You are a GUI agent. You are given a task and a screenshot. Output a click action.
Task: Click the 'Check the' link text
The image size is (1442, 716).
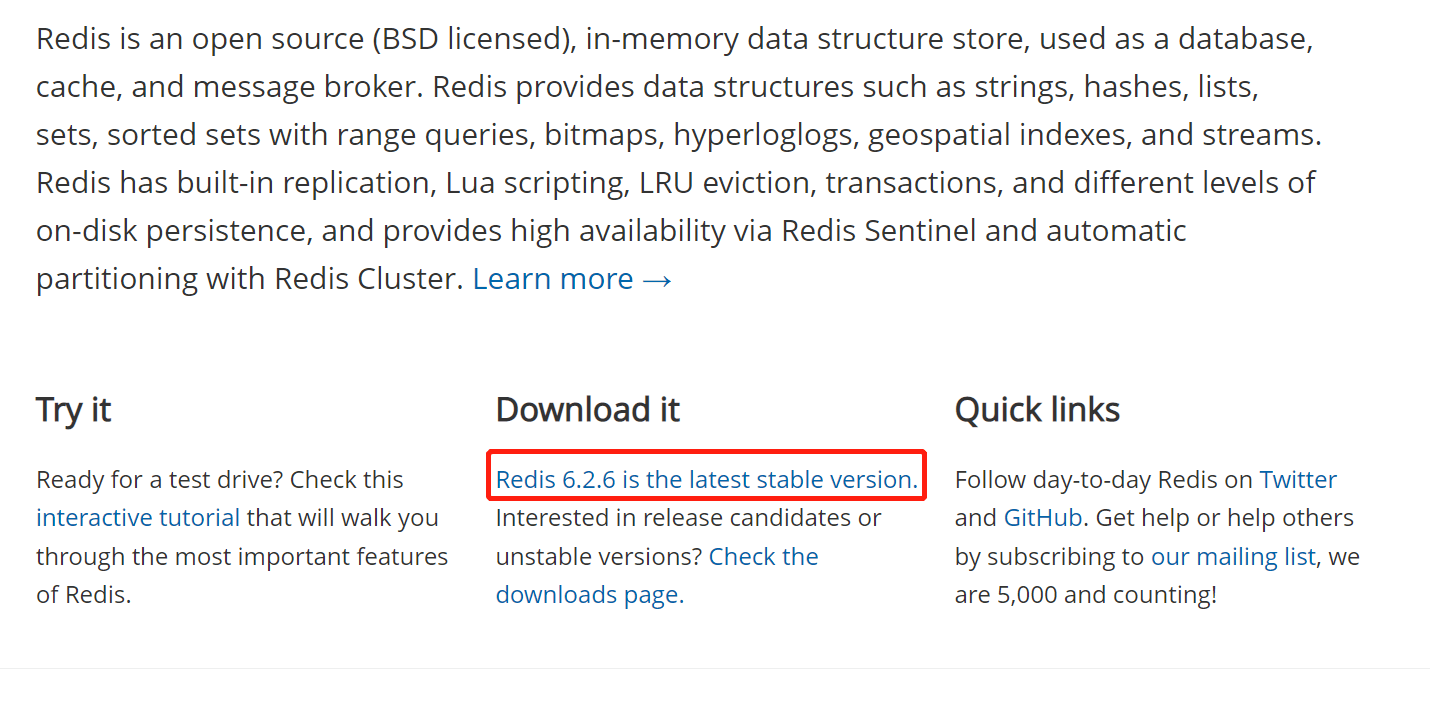(x=764, y=556)
